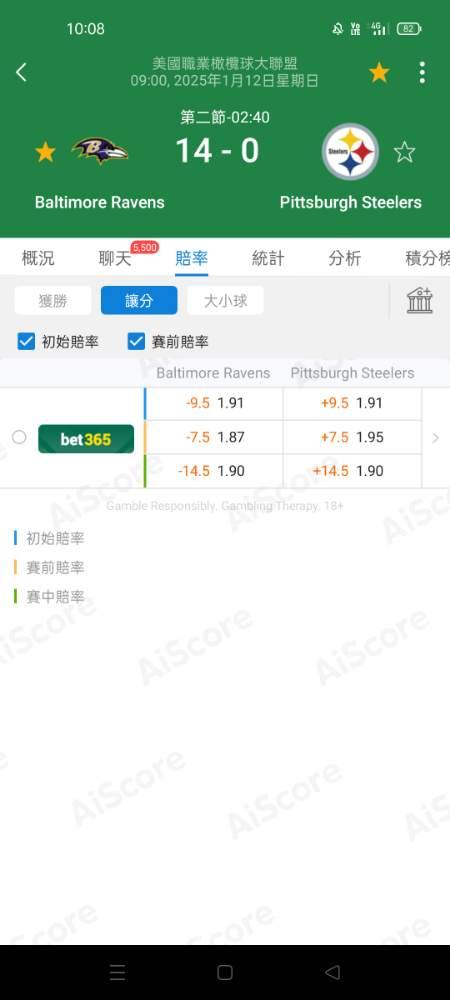Select the 大小球 odds type

[x=226, y=300]
